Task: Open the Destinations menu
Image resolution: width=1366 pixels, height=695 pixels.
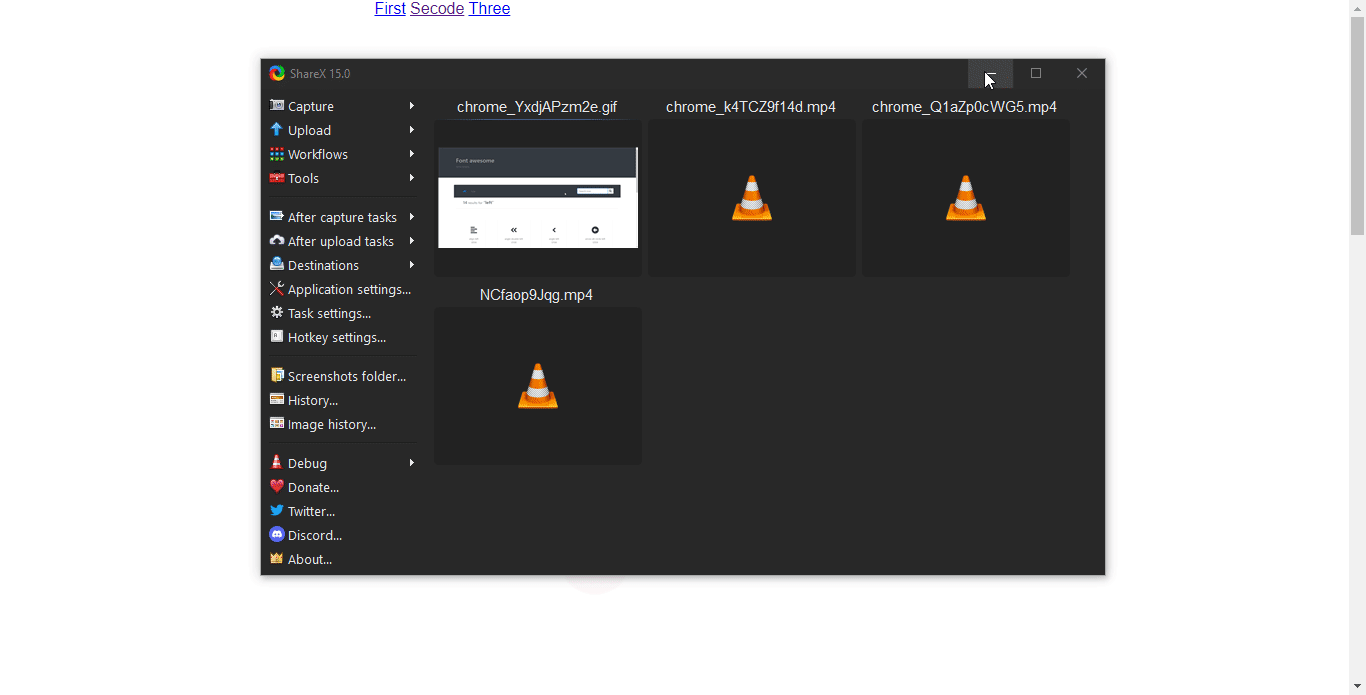Action: tap(342, 265)
